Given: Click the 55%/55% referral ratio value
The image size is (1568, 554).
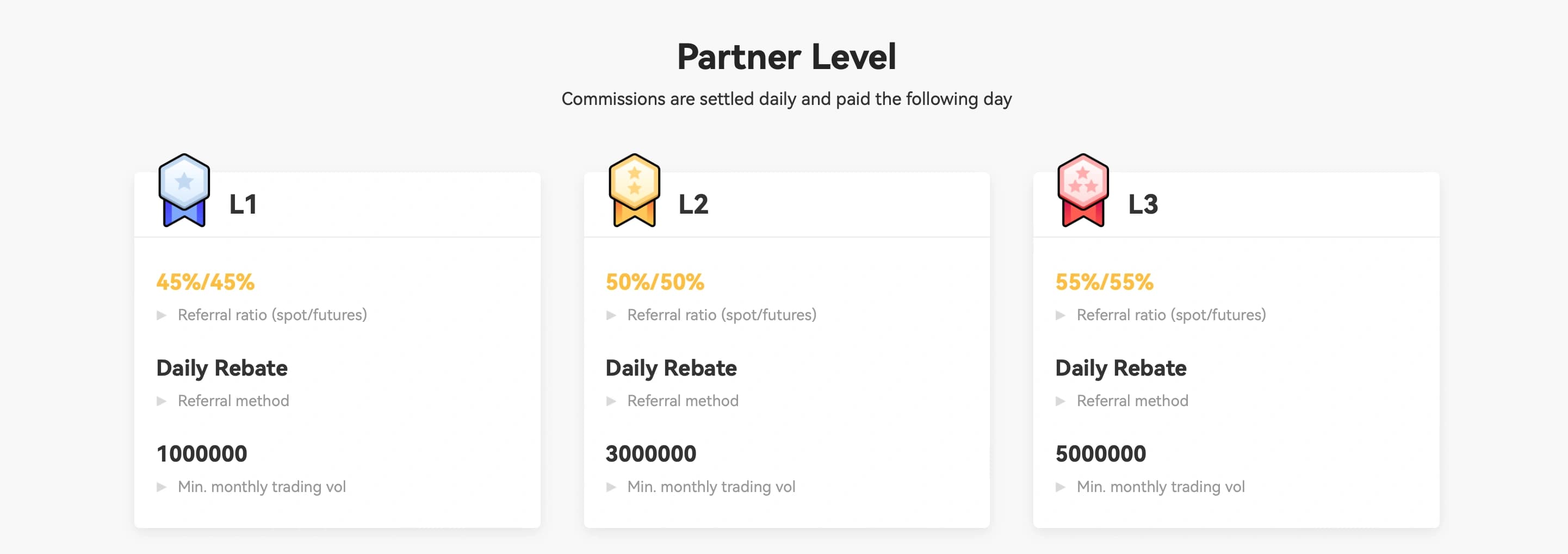Looking at the screenshot, I should tap(1104, 282).
